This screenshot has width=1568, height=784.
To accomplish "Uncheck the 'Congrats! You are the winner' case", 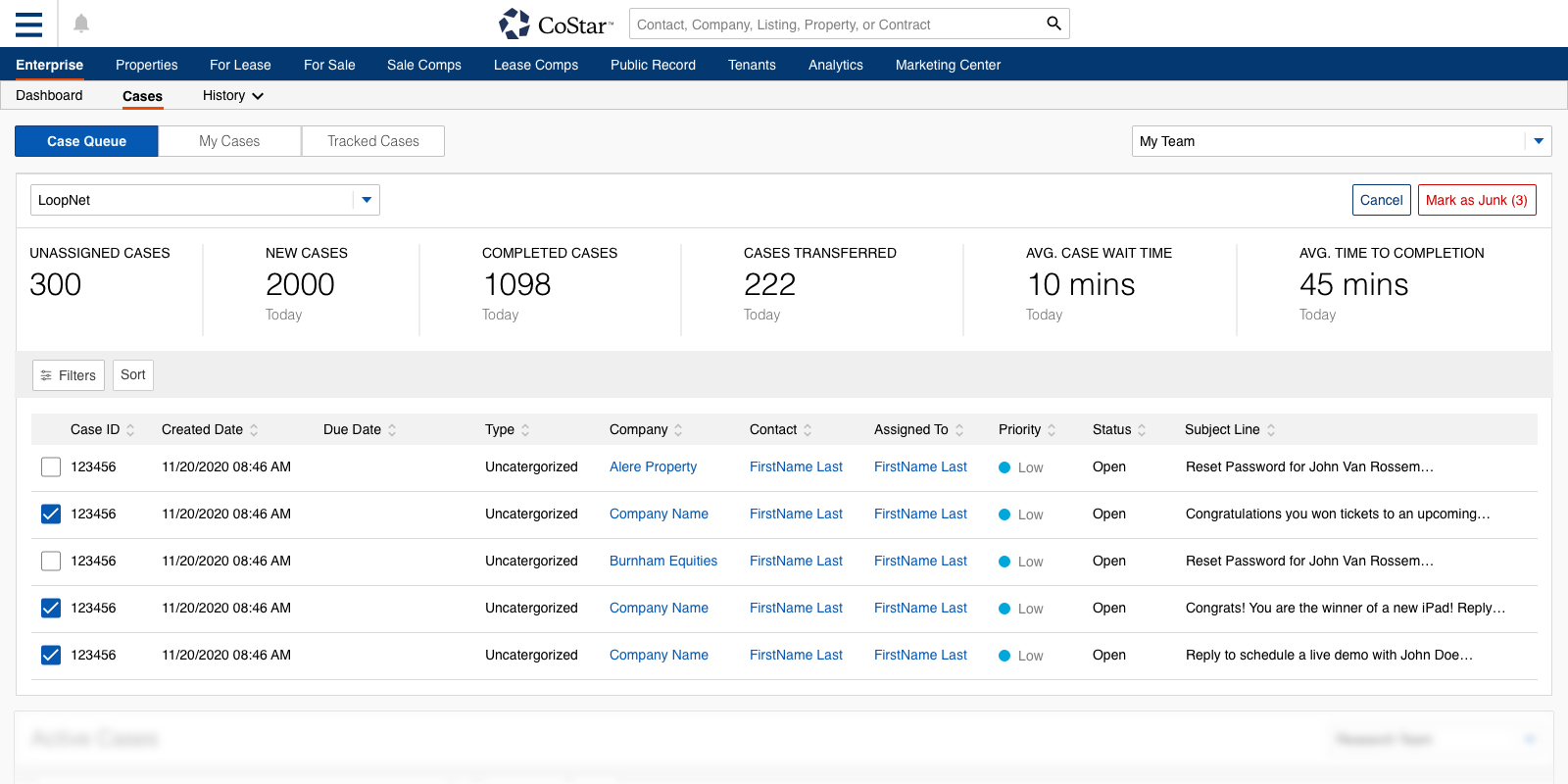I will pyautogui.click(x=51, y=609).
